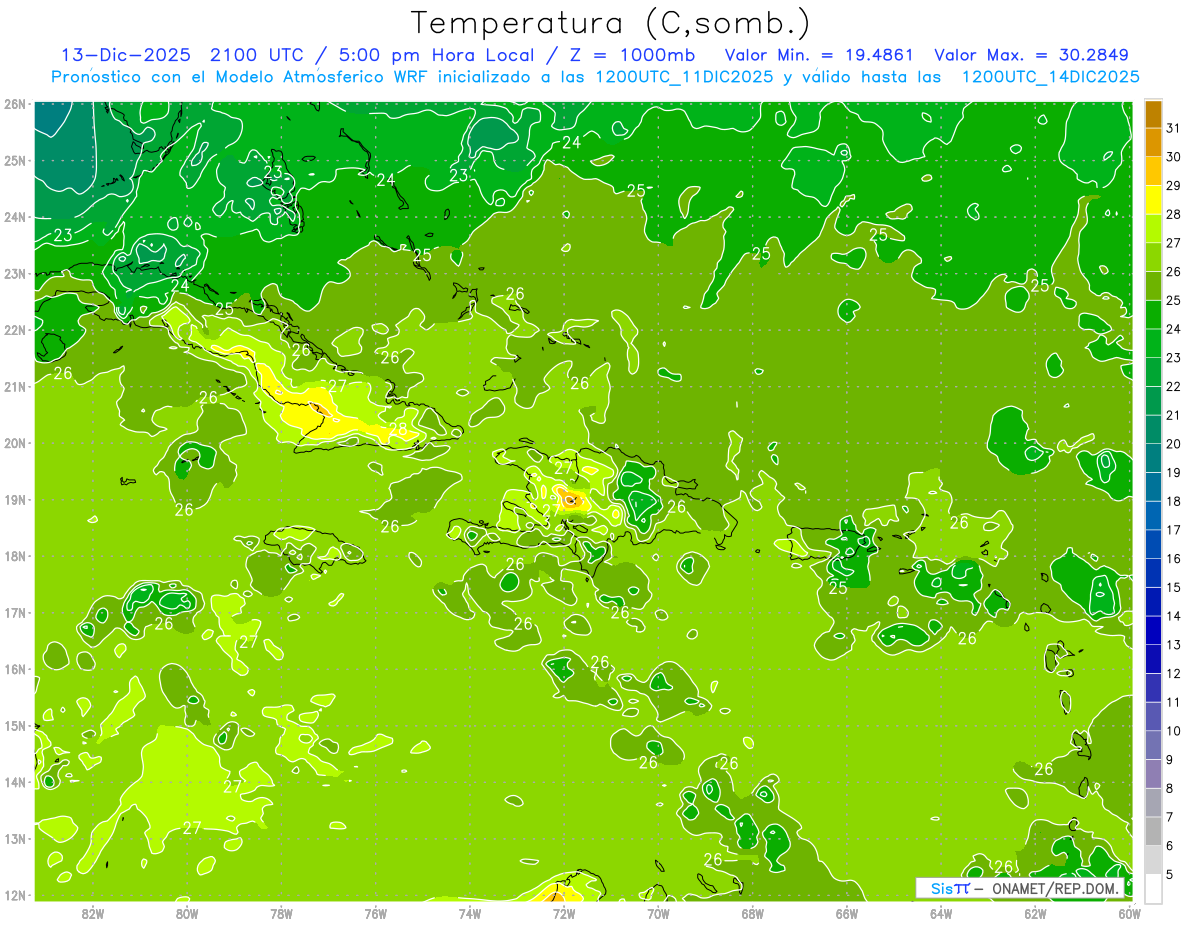Select the 74W longitude axis label
The height and width of the screenshot is (927, 1200).
click(470, 913)
